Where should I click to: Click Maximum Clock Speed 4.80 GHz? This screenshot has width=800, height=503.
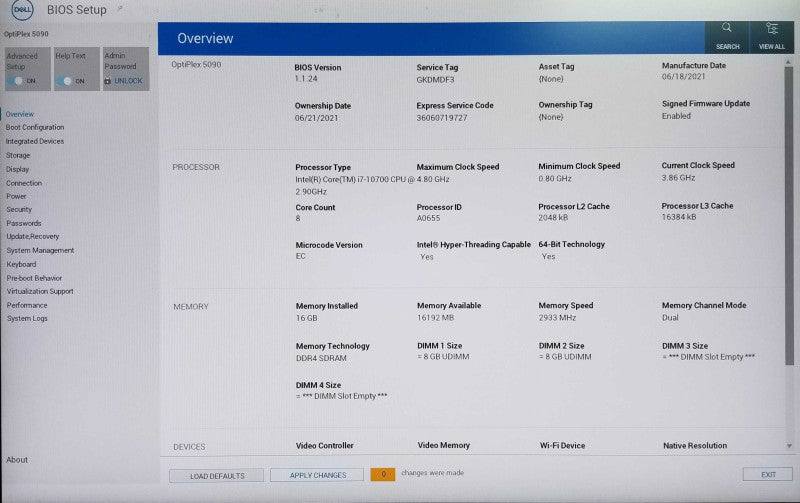(x=433, y=179)
